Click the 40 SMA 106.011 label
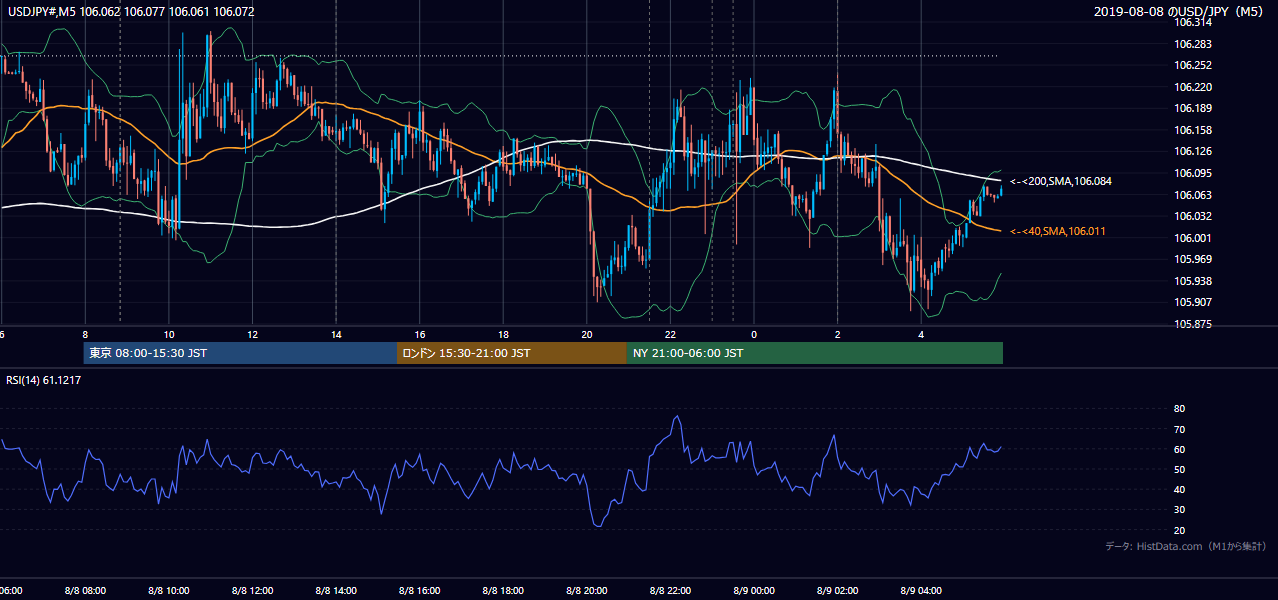The width and height of the screenshot is (1278, 600). click(x=1057, y=232)
